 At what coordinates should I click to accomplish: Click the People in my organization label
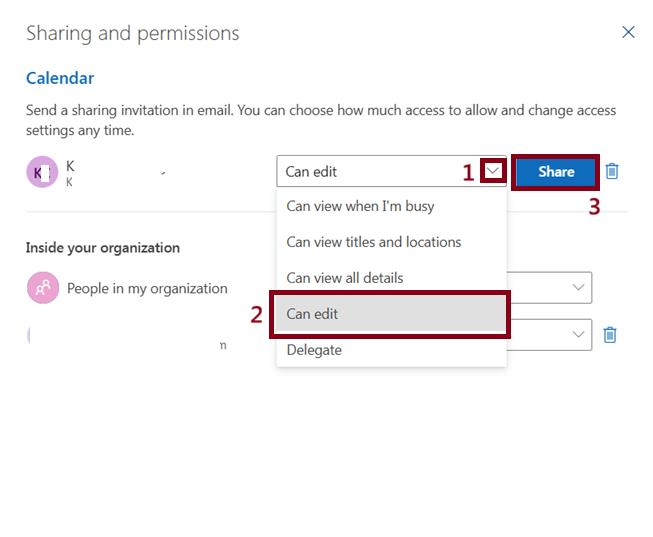click(147, 288)
